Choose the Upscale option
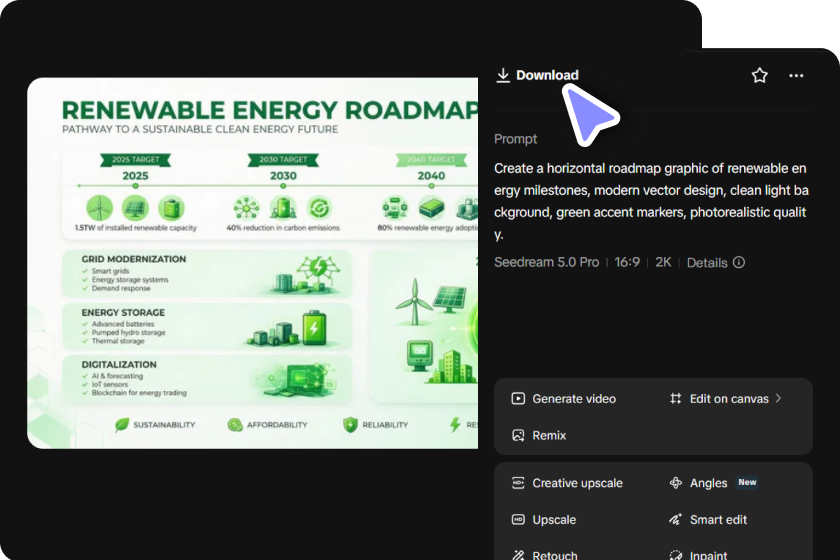 tap(554, 520)
